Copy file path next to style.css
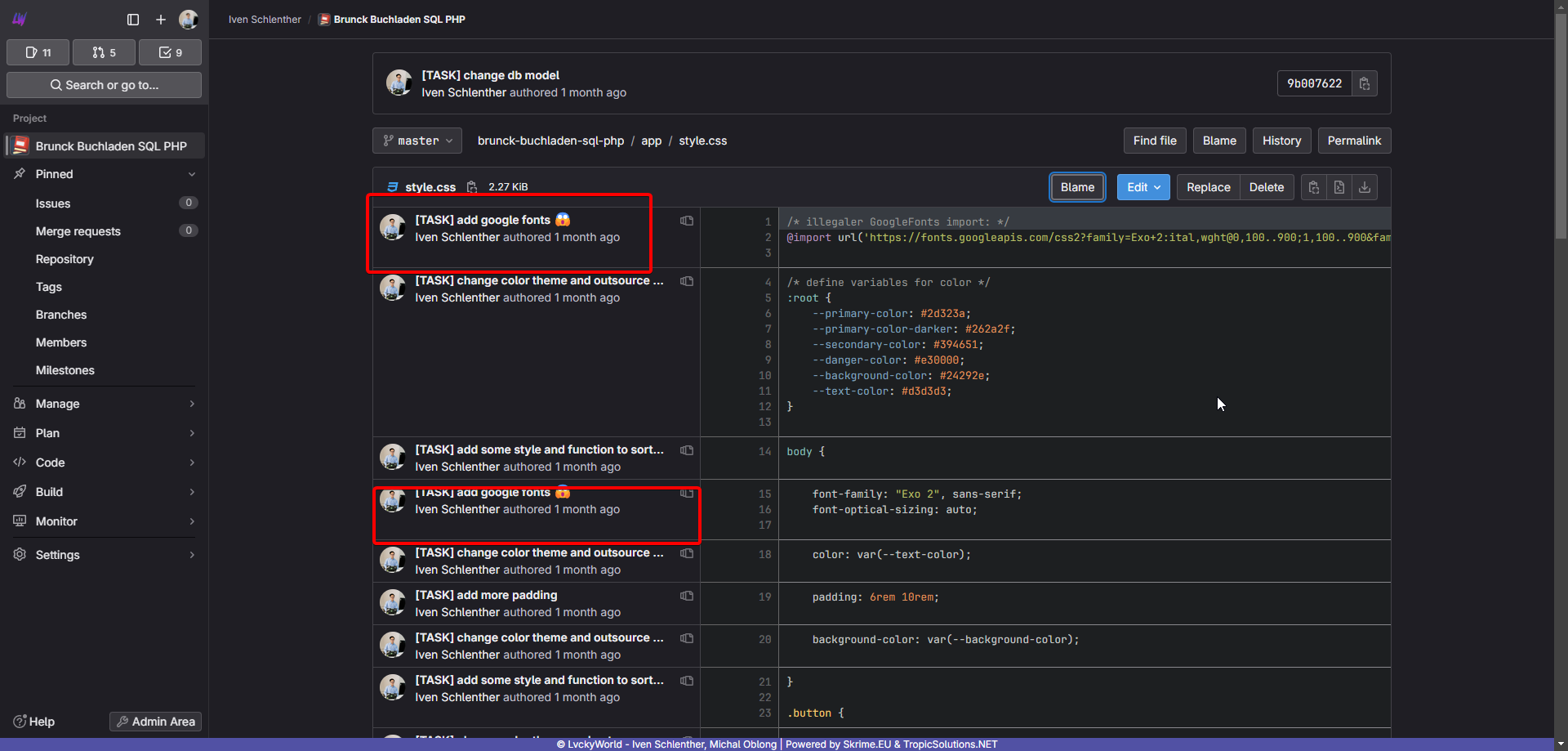Screen dimensions: 1568x751 472,187
